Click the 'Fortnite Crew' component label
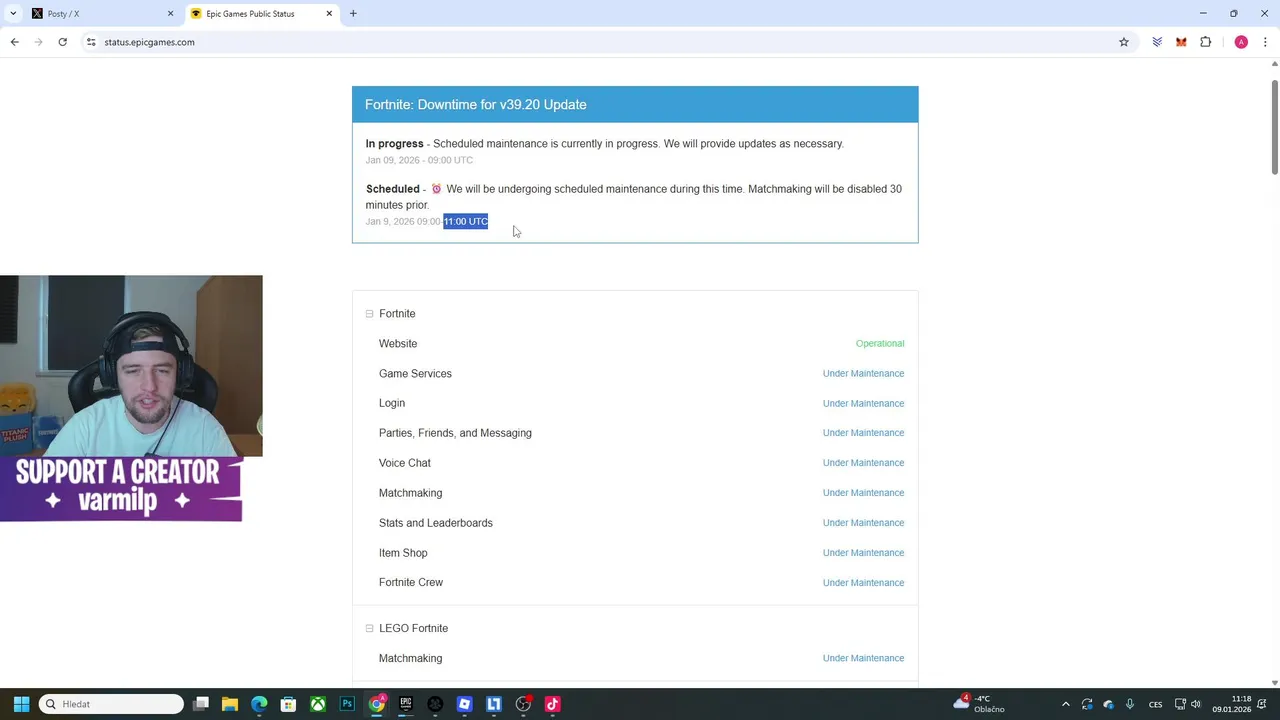 411,582
